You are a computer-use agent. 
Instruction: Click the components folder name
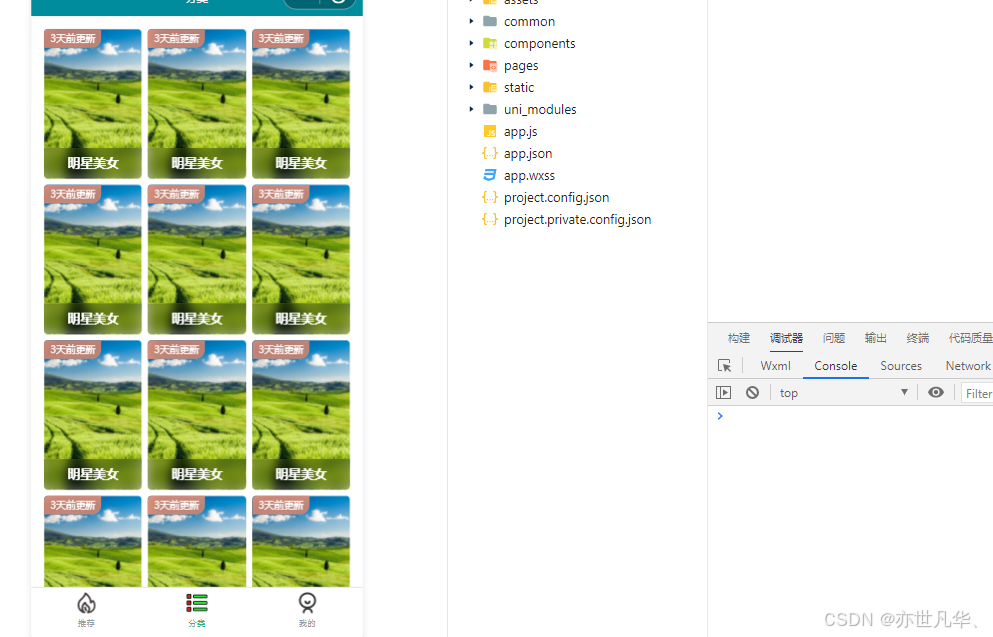point(540,44)
